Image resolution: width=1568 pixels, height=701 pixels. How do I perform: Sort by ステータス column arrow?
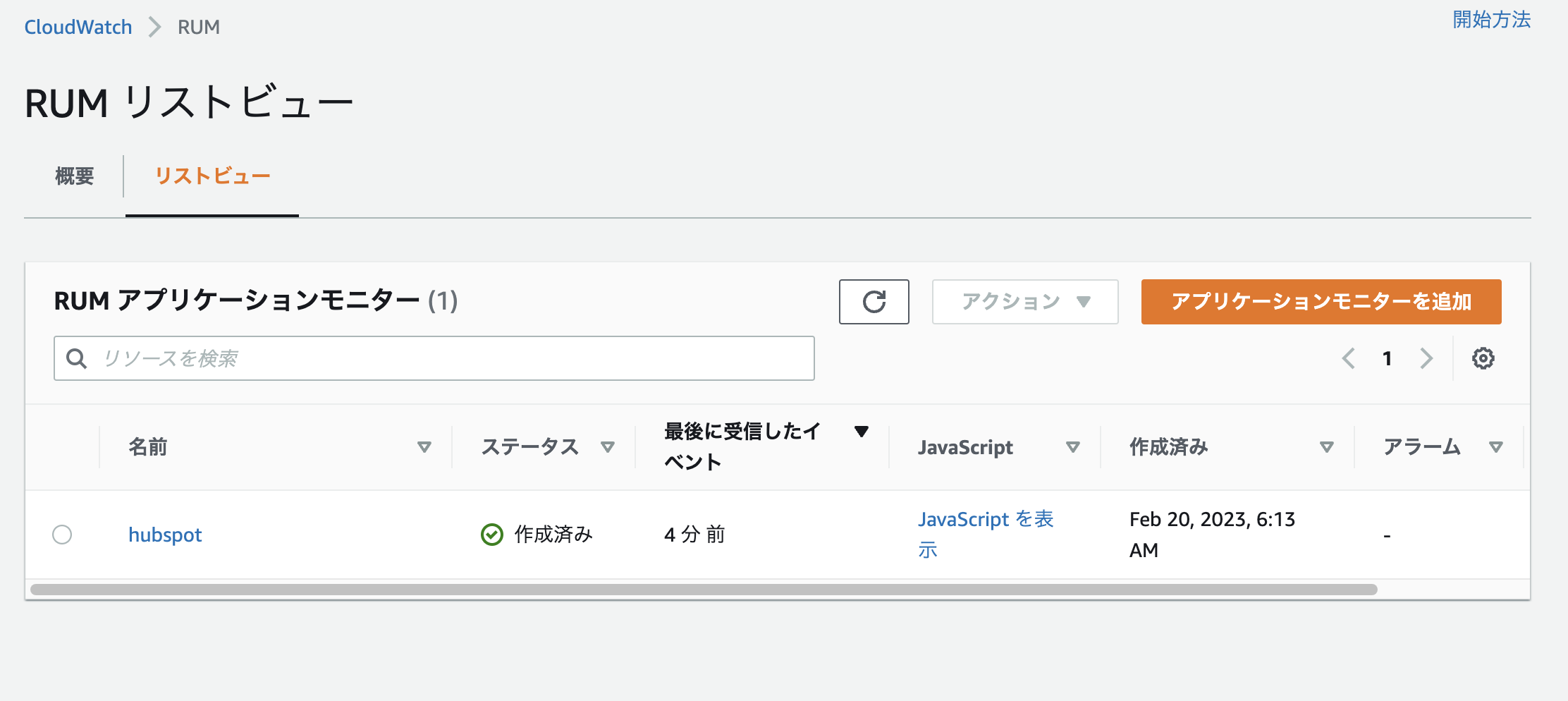coord(607,447)
